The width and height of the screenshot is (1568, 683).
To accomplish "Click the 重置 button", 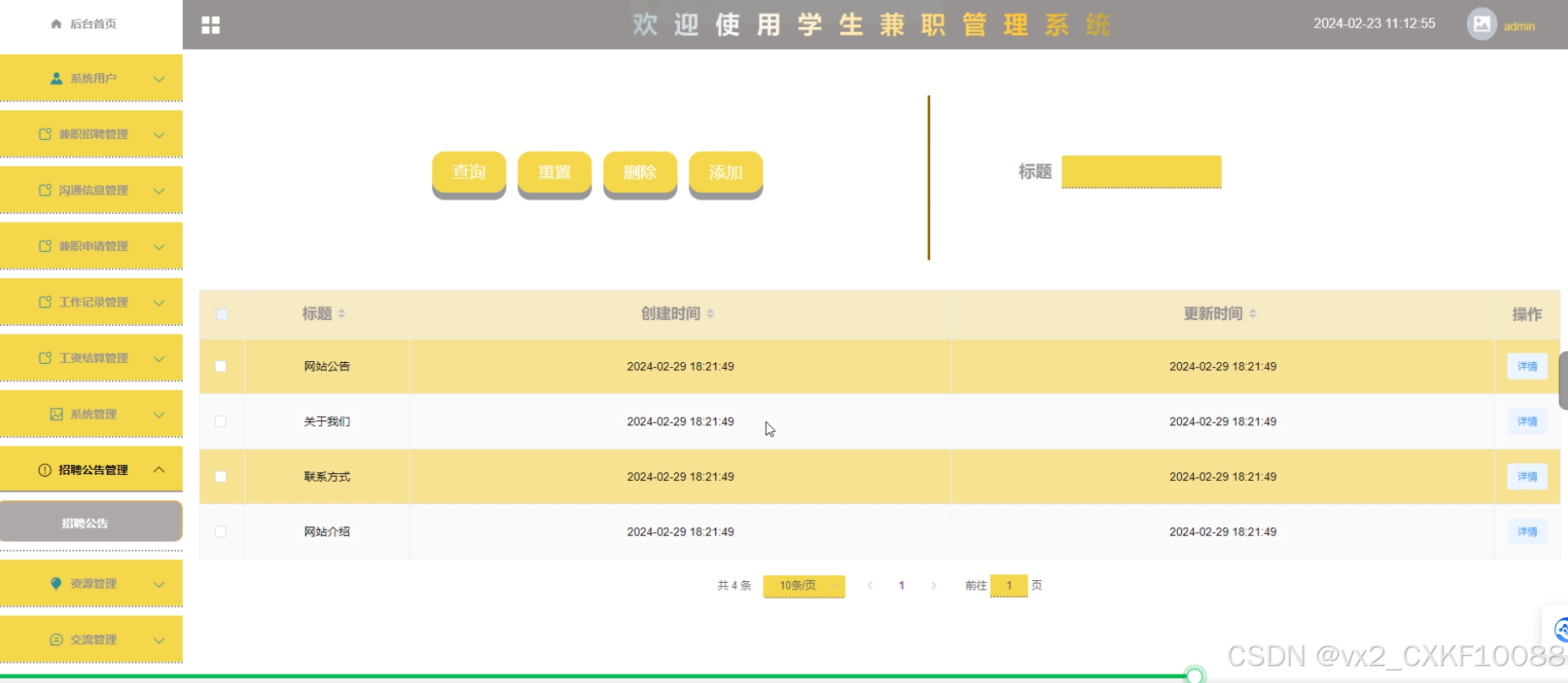I will tap(554, 173).
